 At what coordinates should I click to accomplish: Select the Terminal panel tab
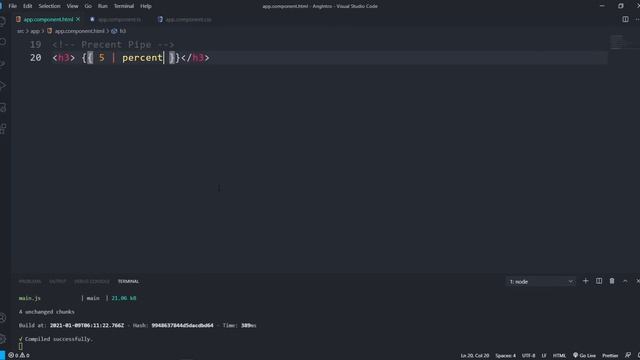(128, 282)
